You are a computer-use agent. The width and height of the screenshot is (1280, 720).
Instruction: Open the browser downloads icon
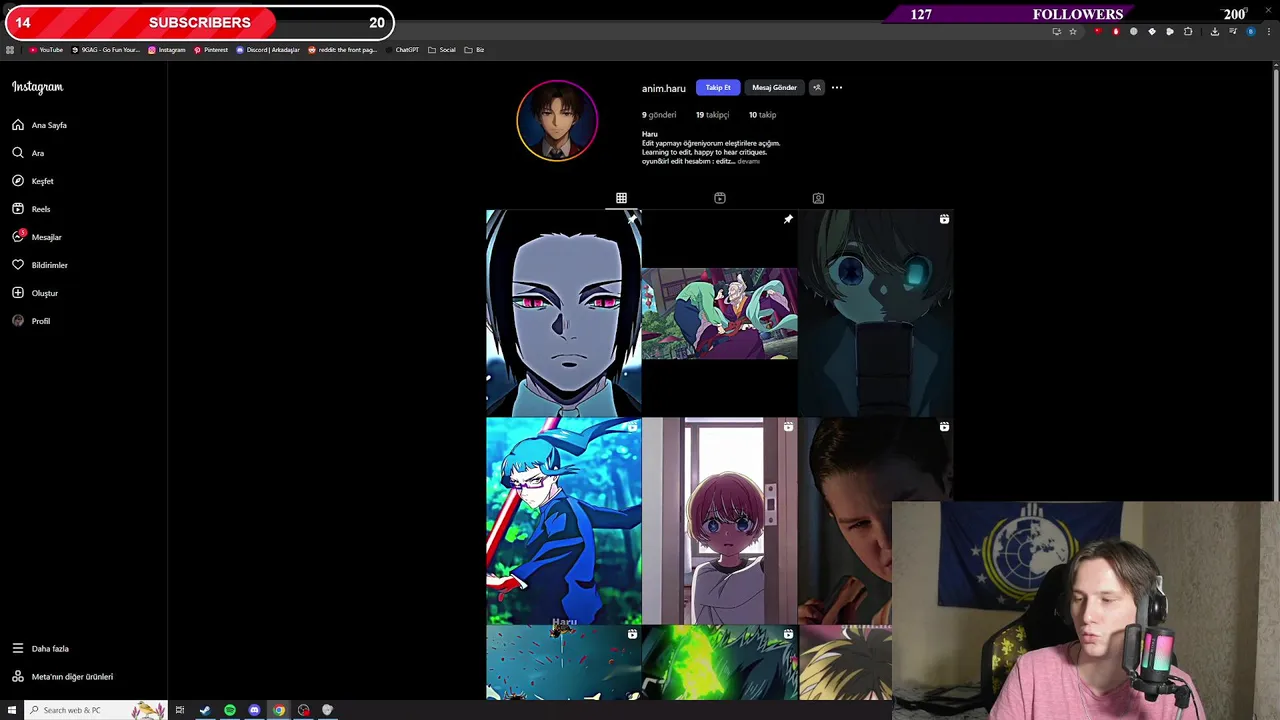pyautogui.click(x=1214, y=31)
